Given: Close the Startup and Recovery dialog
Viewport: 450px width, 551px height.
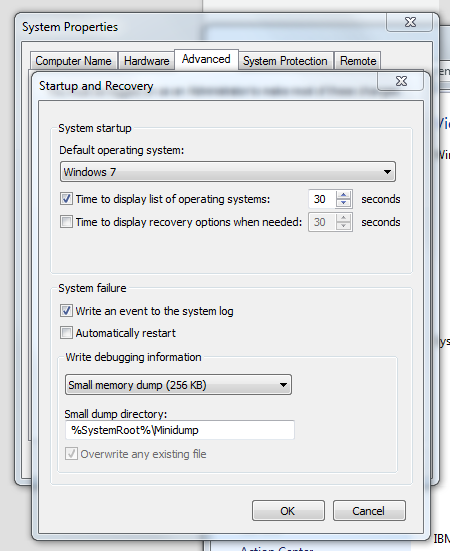Looking at the screenshot, I should pos(401,81).
